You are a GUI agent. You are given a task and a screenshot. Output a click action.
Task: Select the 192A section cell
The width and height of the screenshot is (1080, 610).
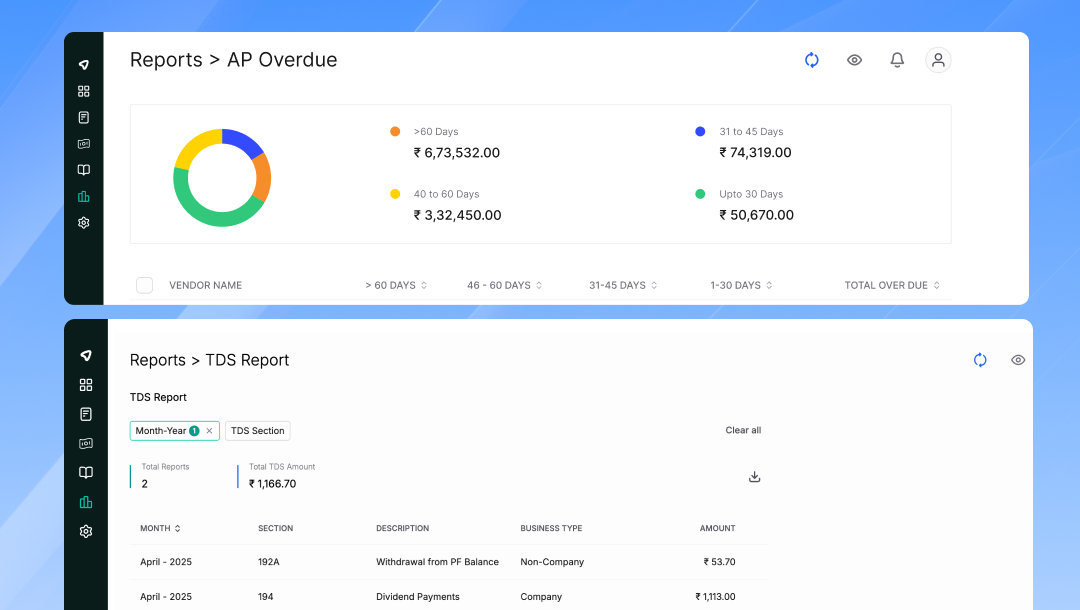(269, 562)
